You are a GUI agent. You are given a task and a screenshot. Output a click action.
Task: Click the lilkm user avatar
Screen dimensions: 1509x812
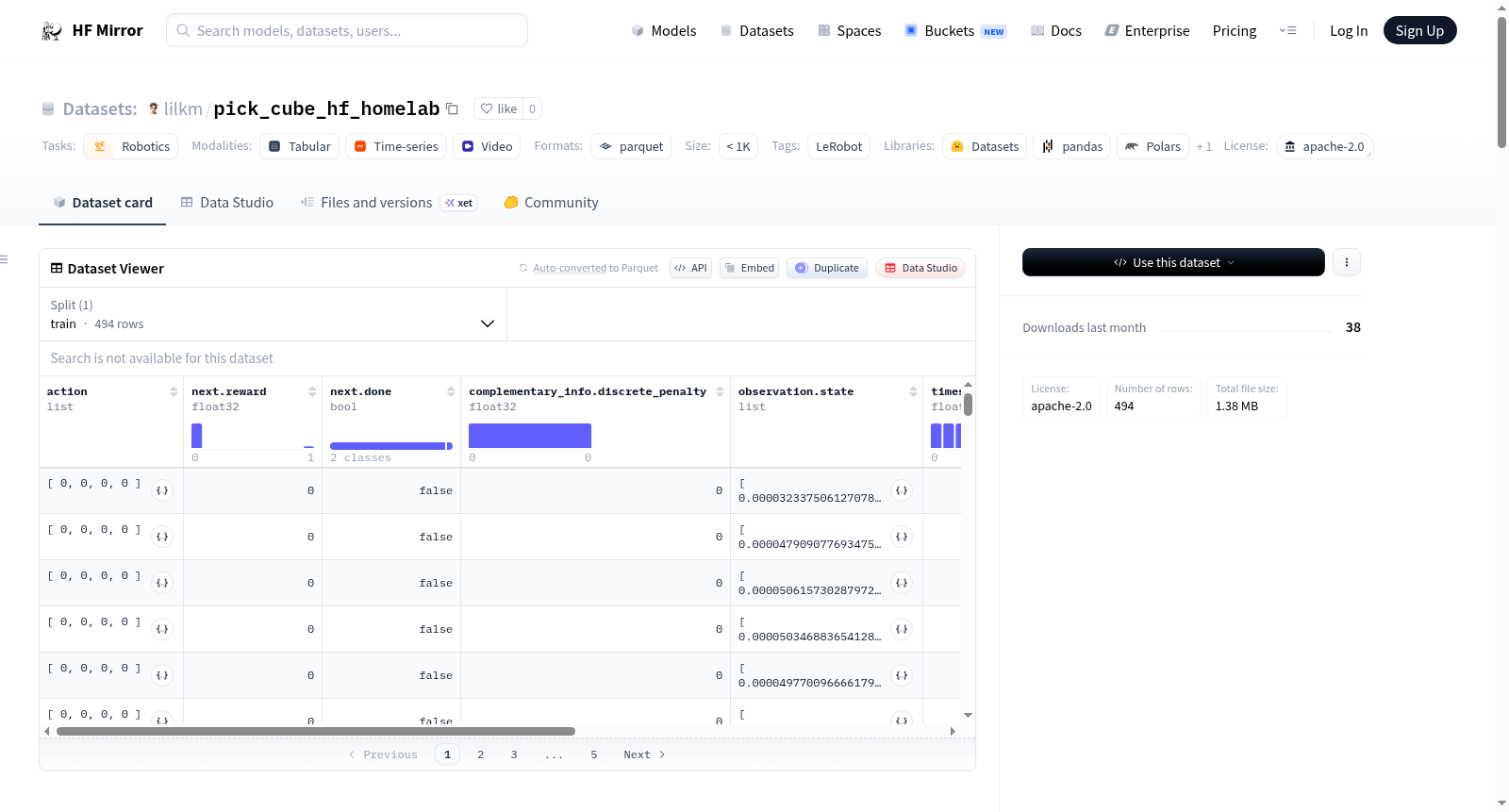154,108
